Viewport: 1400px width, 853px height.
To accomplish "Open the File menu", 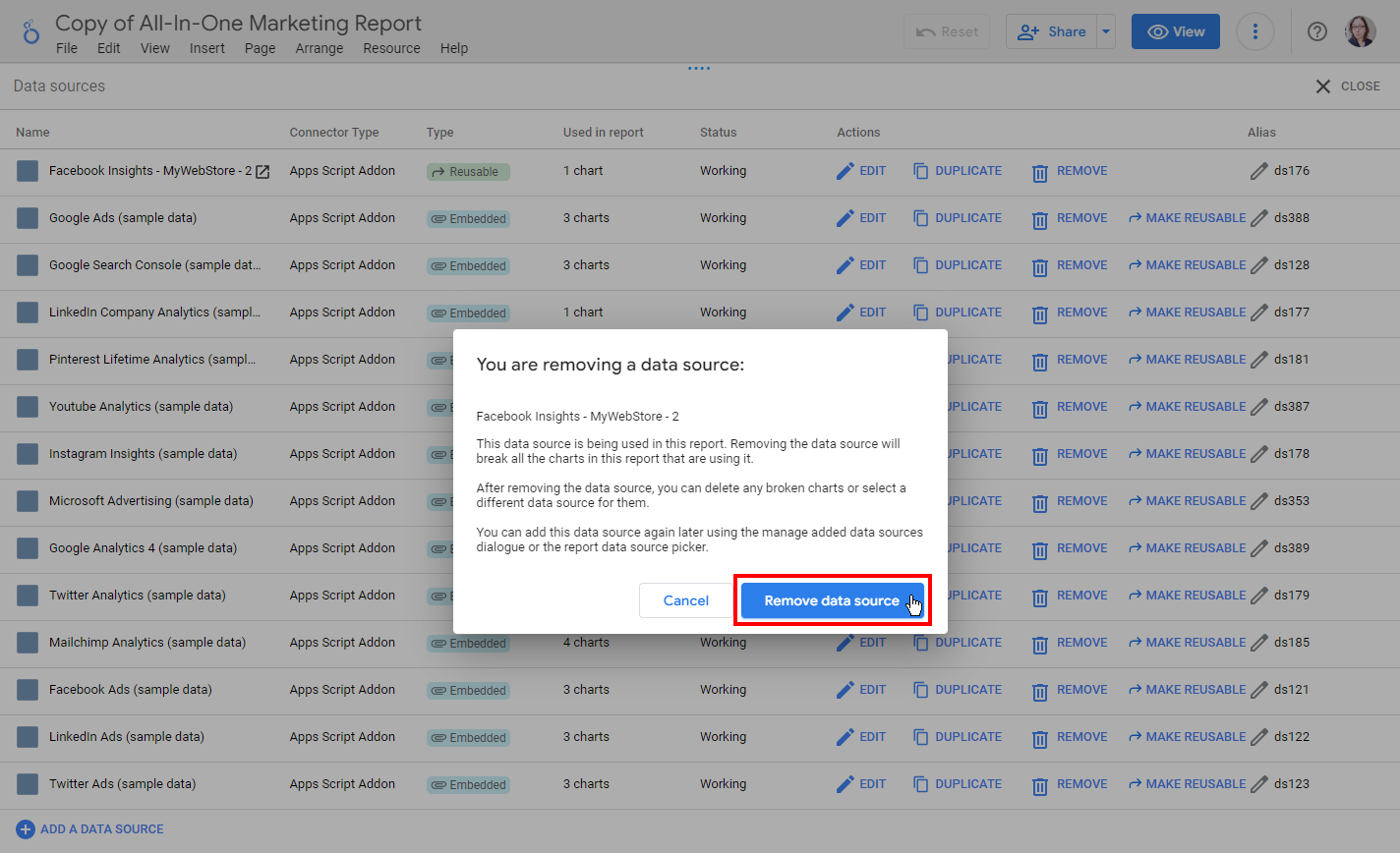I will pyautogui.click(x=66, y=47).
